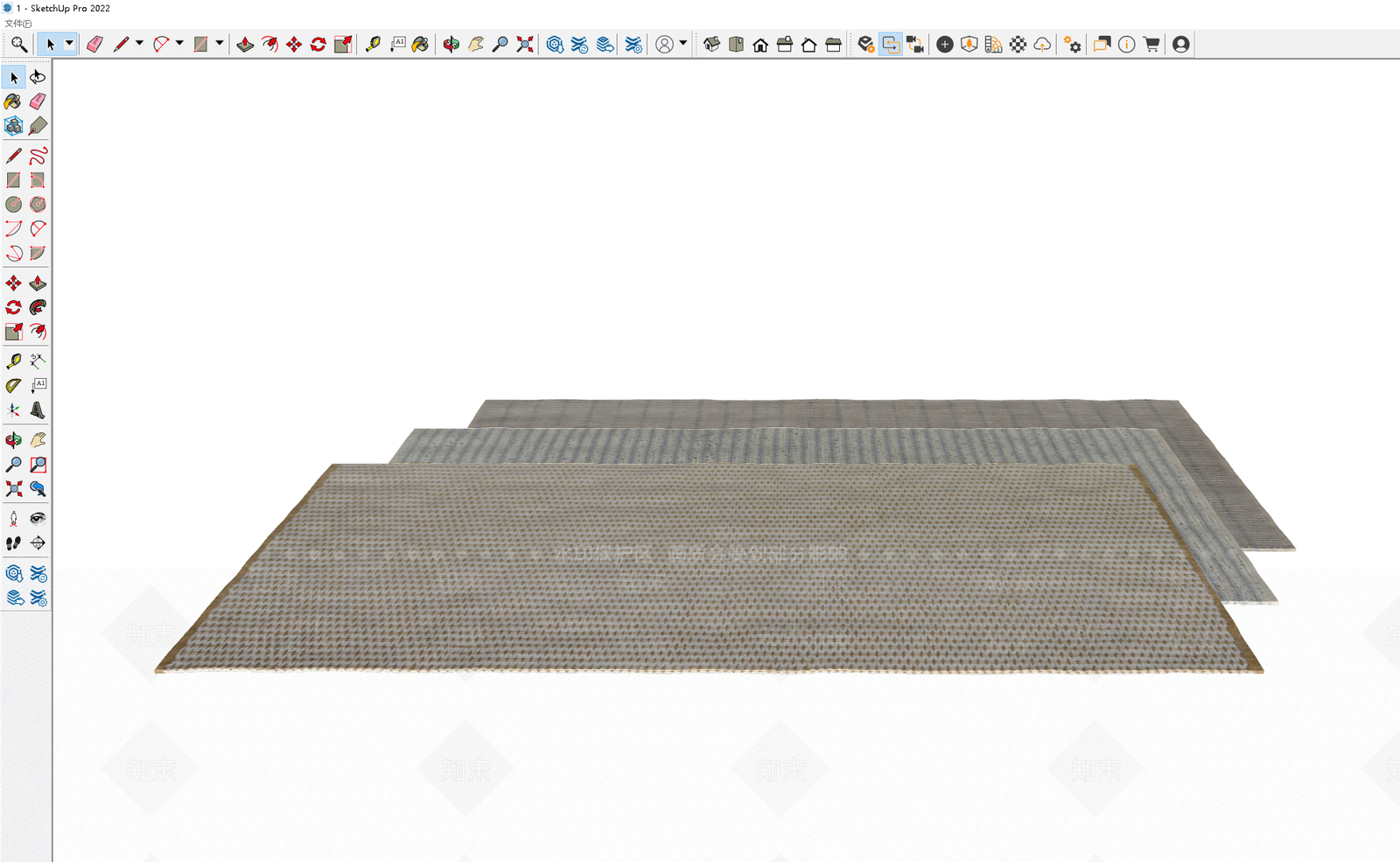Select Freehand tool in left toolbar

tap(38, 156)
